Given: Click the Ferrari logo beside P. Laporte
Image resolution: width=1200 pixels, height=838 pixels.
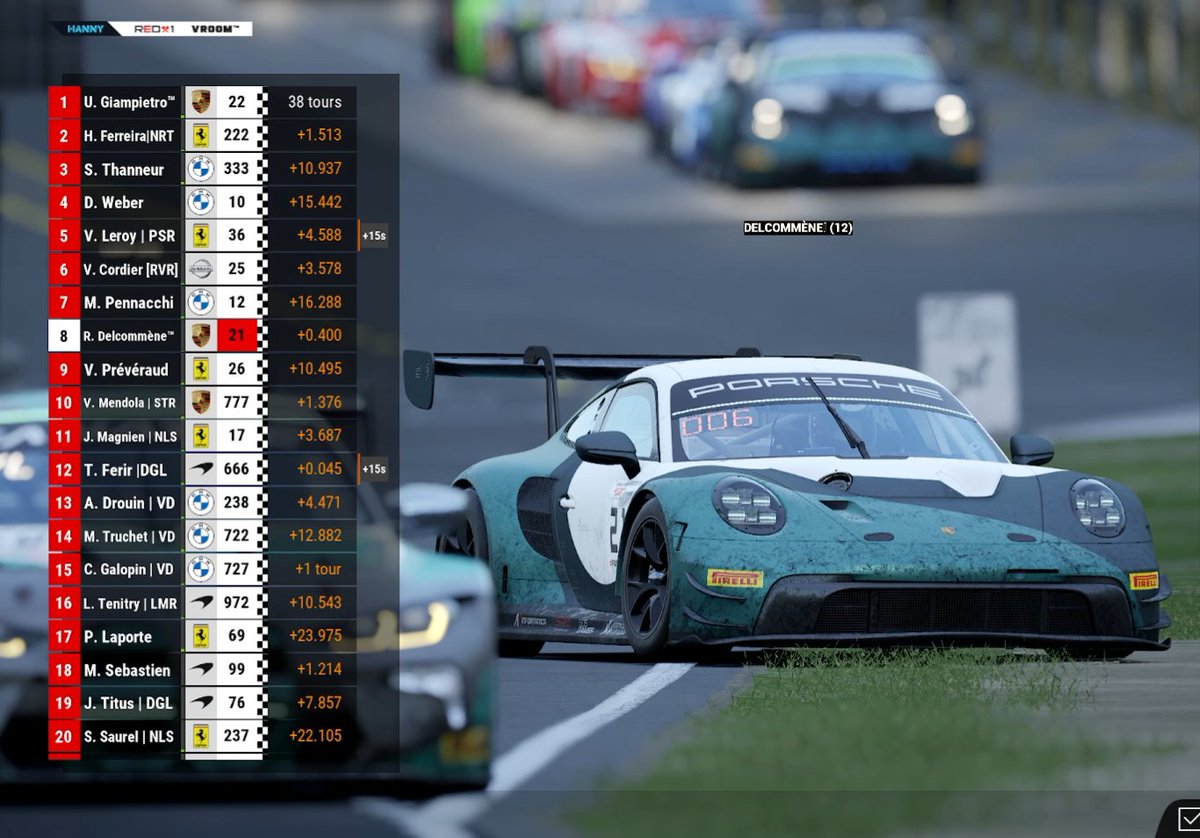Looking at the screenshot, I should (x=201, y=636).
